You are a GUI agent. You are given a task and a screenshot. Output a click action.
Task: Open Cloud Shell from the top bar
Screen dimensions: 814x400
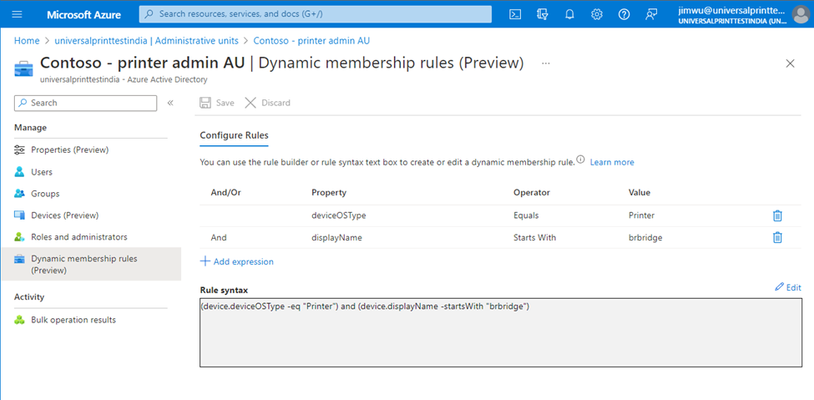click(515, 14)
